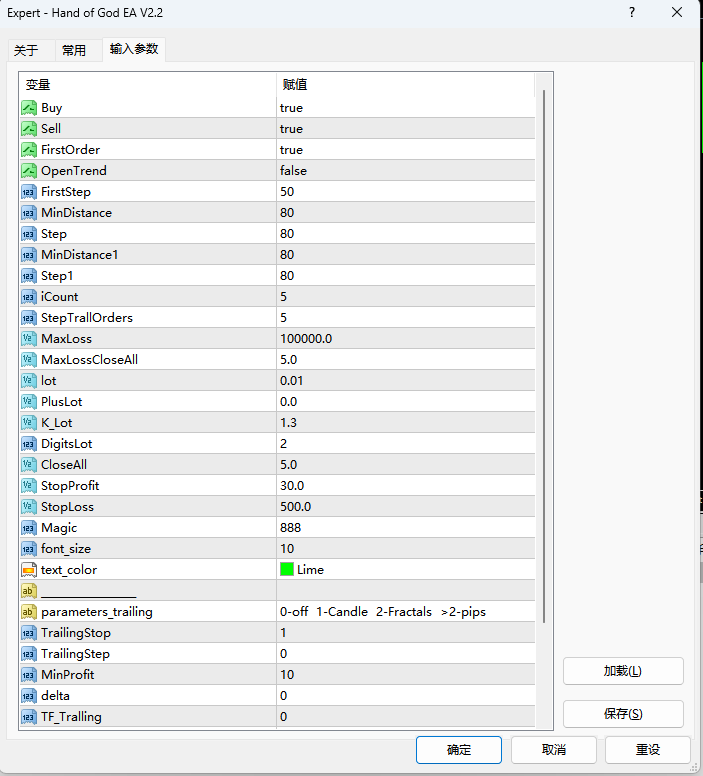The height and width of the screenshot is (776, 703).
Task: Switch to the 常用 tab
Action: click(74, 50)
